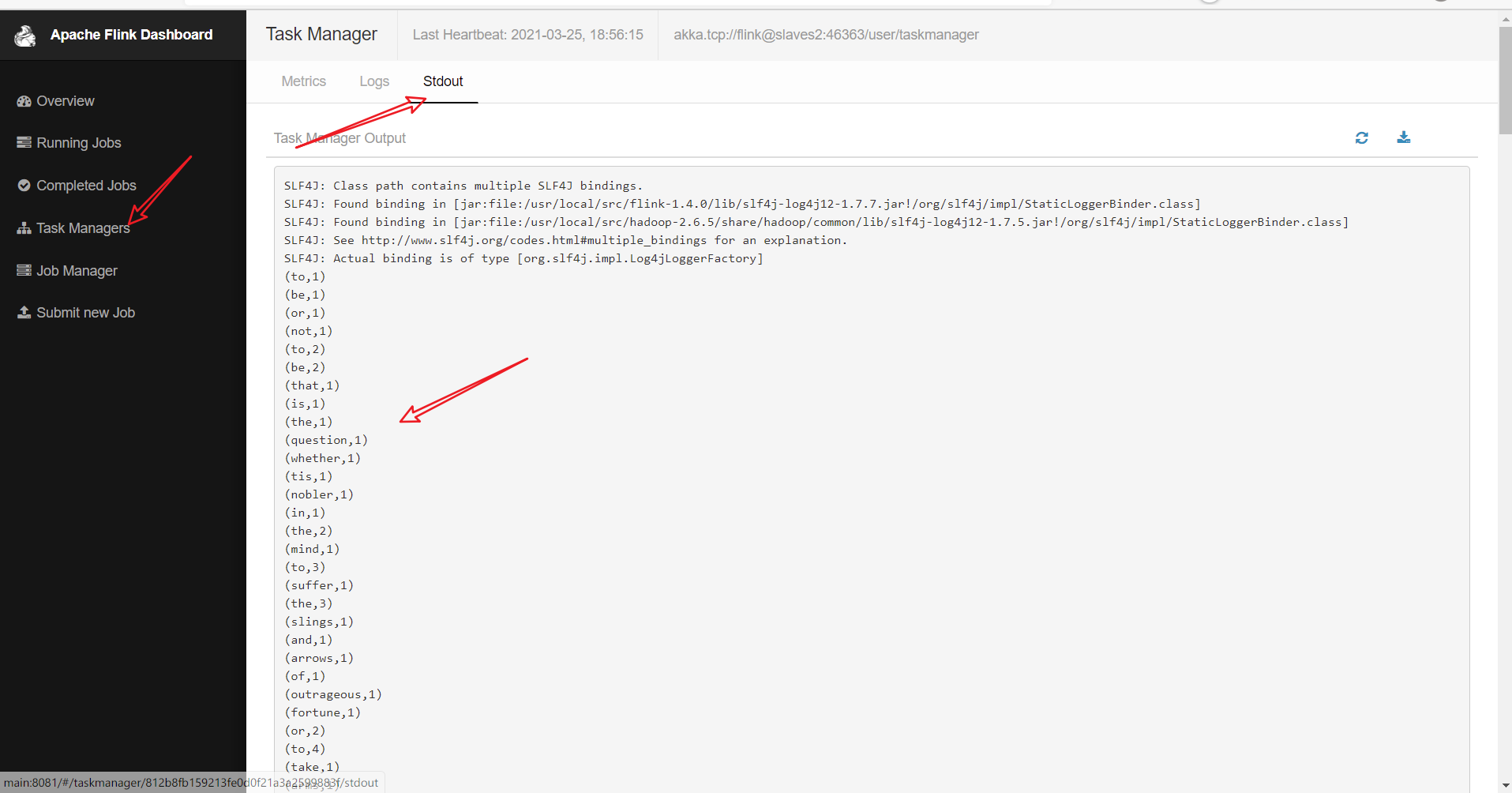Click the (and,1) output line
The image size is (1512, 793).
[309, 640]
